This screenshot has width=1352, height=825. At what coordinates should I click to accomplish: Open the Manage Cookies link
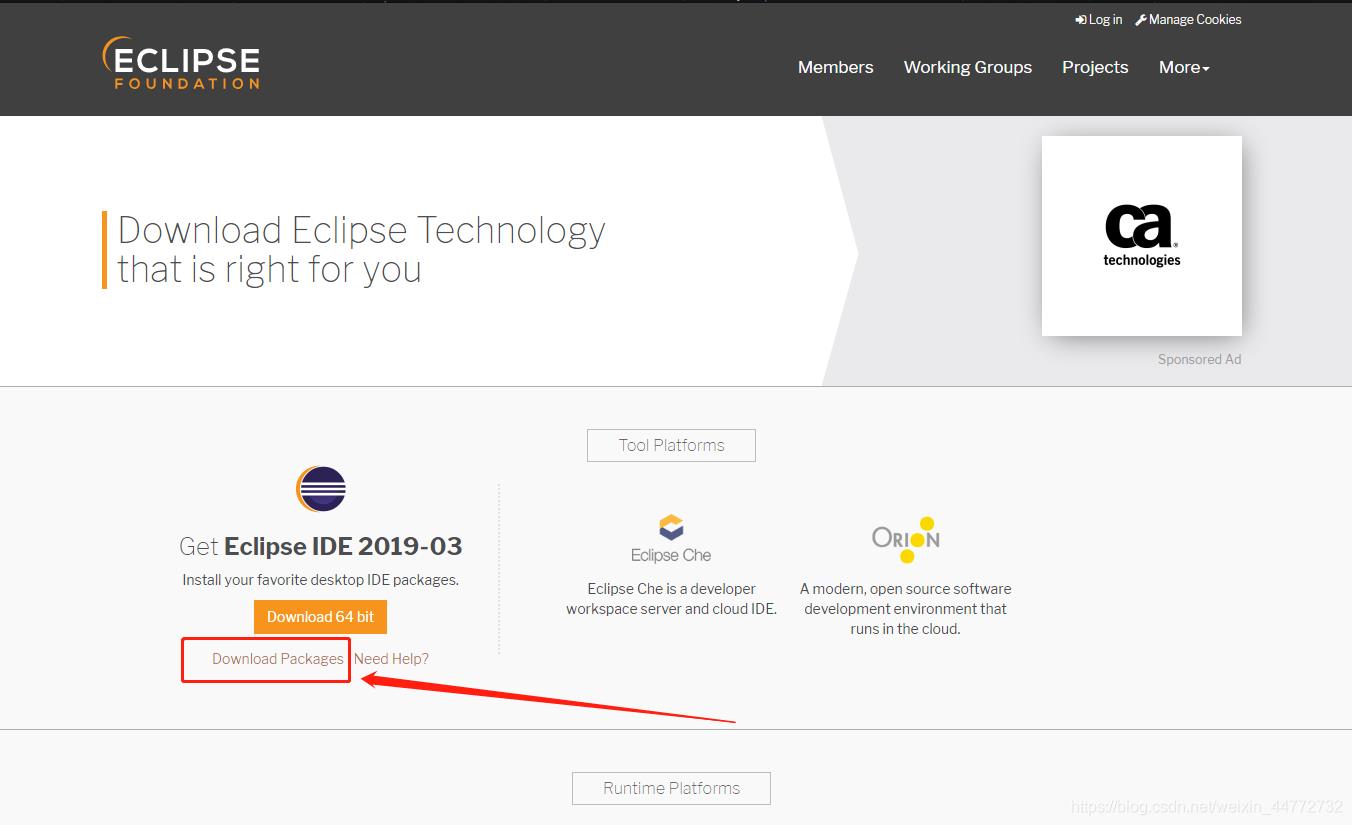(1195, 20)
